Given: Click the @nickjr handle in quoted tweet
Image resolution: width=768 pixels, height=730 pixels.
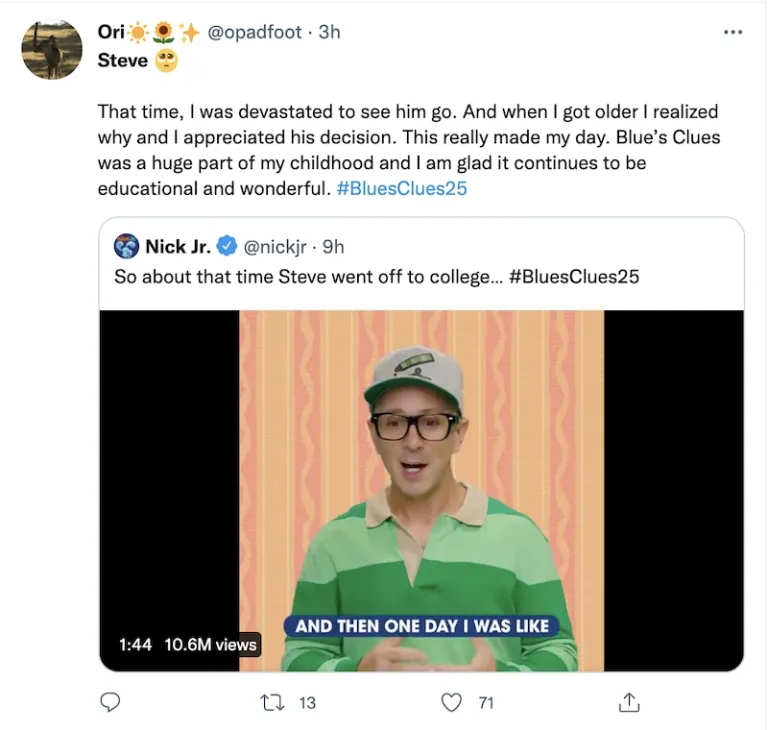Looking at the screenshot, I should (275, 246).
